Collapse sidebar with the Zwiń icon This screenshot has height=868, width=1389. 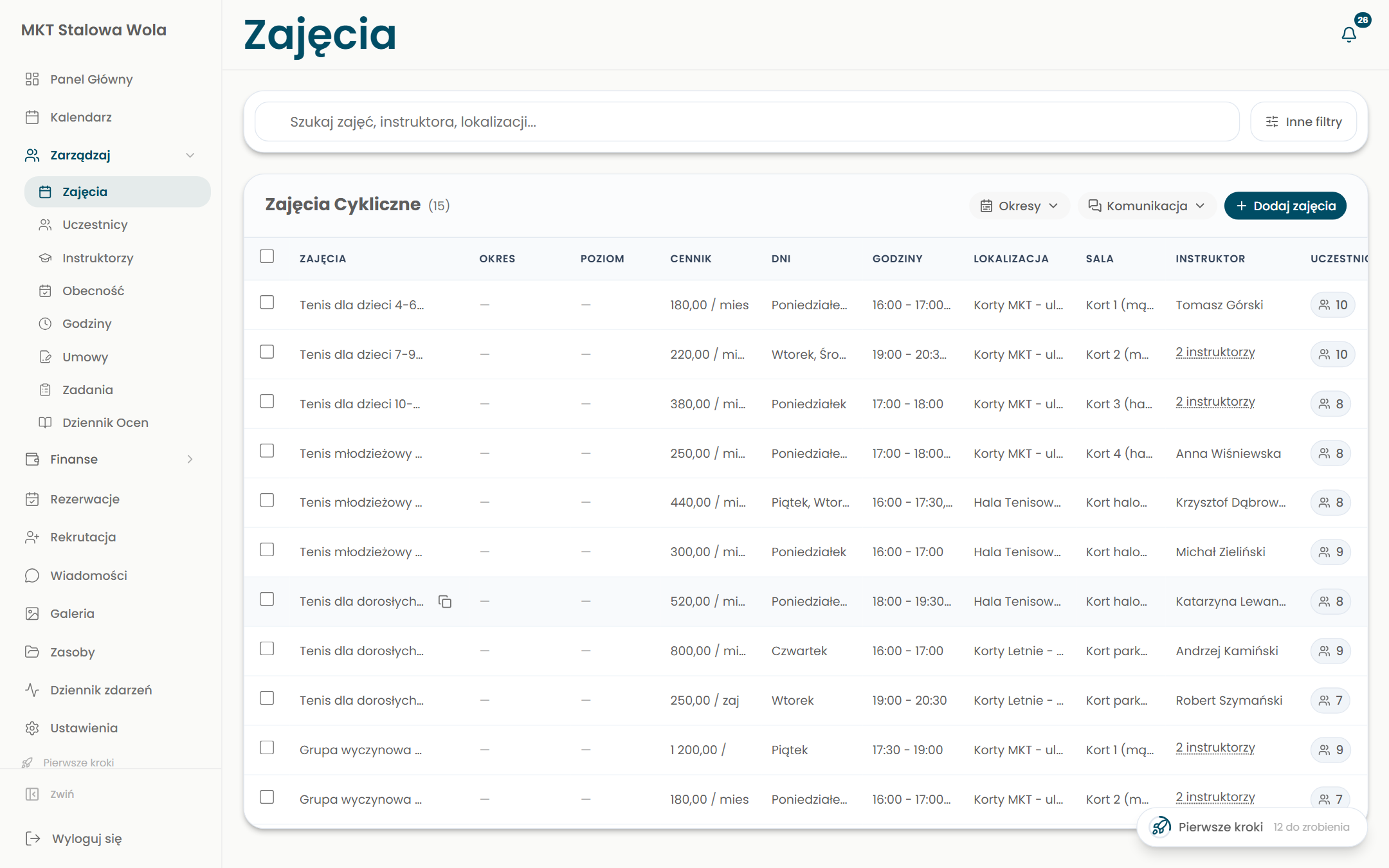[32, 794]
